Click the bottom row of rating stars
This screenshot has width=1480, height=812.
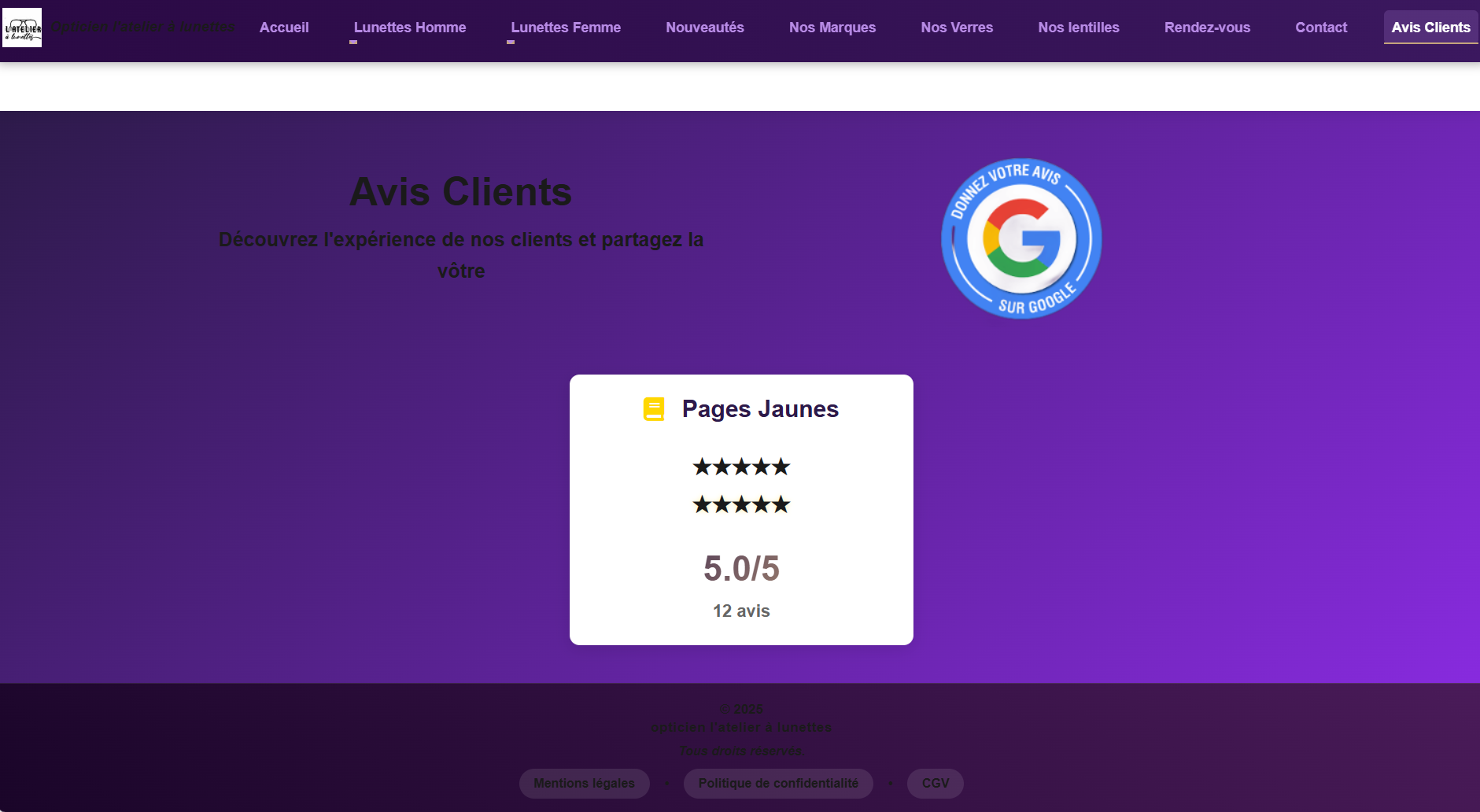click(x=740, y=504)
